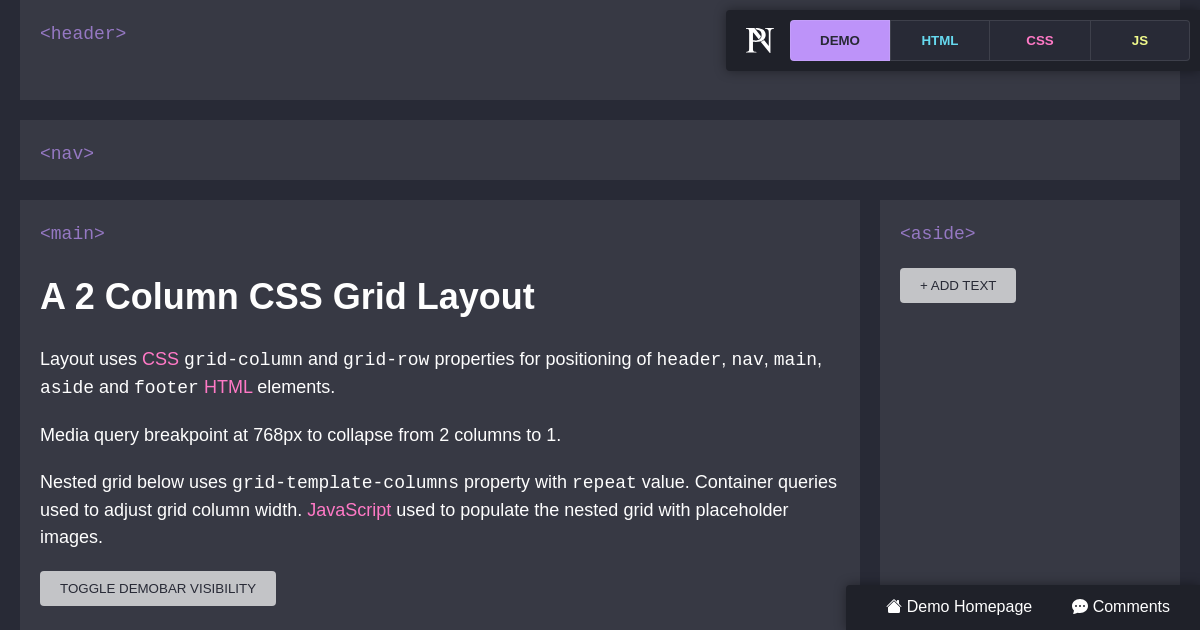Click the <main> section label
The height and width of the screenshot is (630, 1200).
click(72, 233)
